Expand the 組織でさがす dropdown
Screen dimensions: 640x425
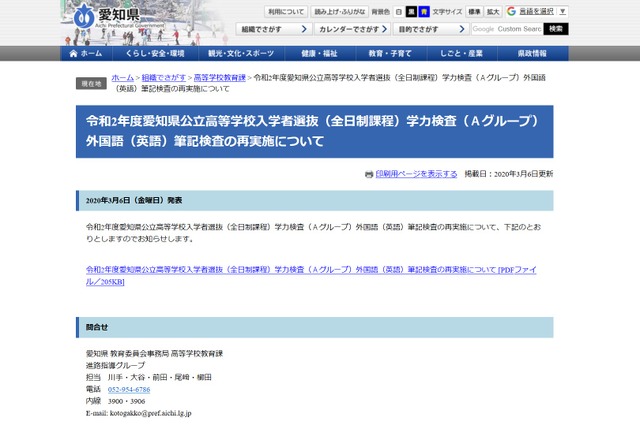[x=269, y=29]
